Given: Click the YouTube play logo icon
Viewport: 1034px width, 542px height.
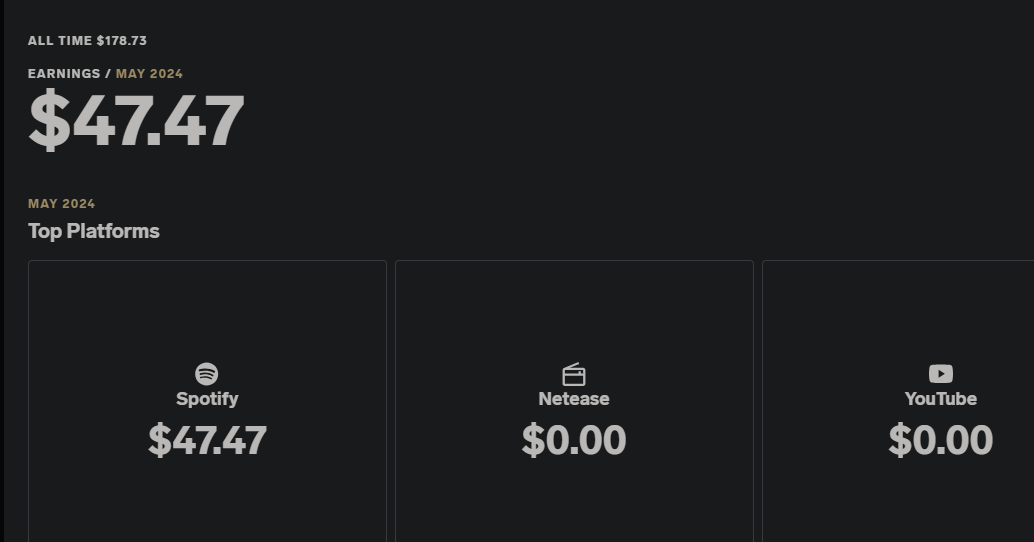Looking at the screenshot, I should [940, 374].
